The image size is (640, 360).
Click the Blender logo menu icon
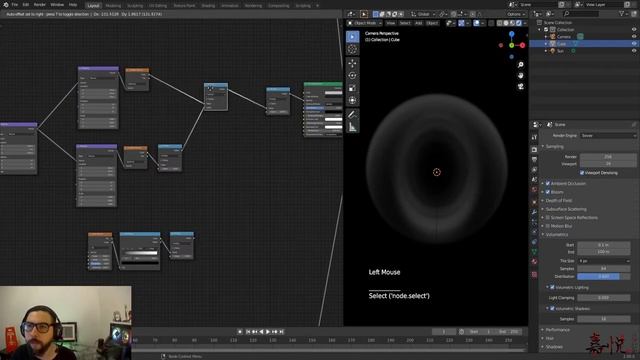click(x=5, y=4)
